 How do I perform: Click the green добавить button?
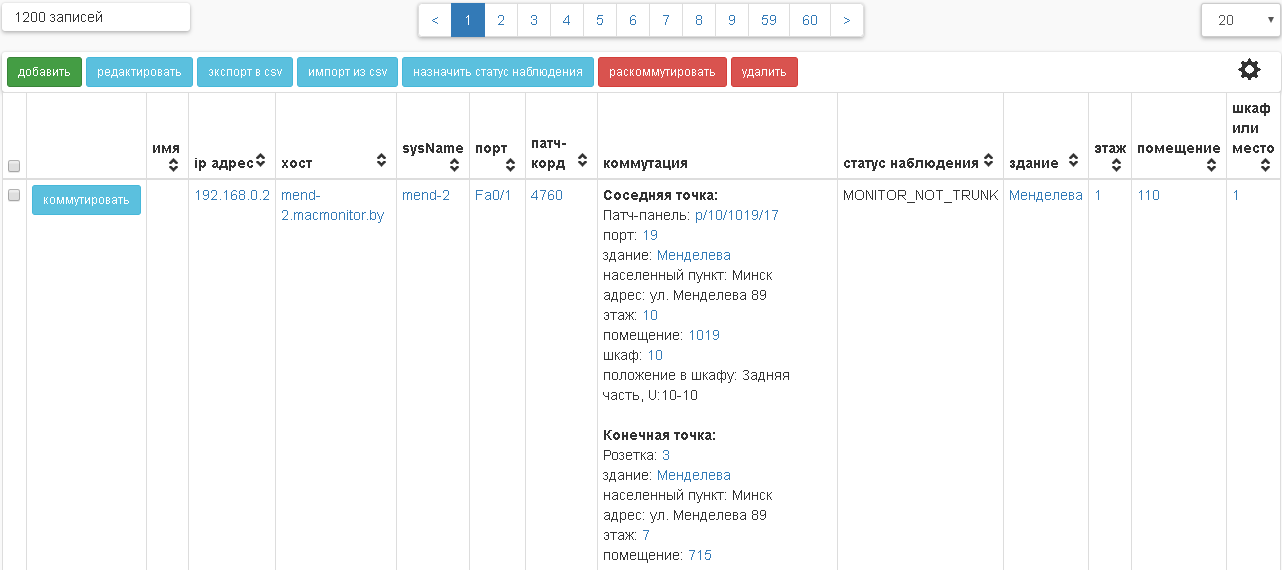44,72
